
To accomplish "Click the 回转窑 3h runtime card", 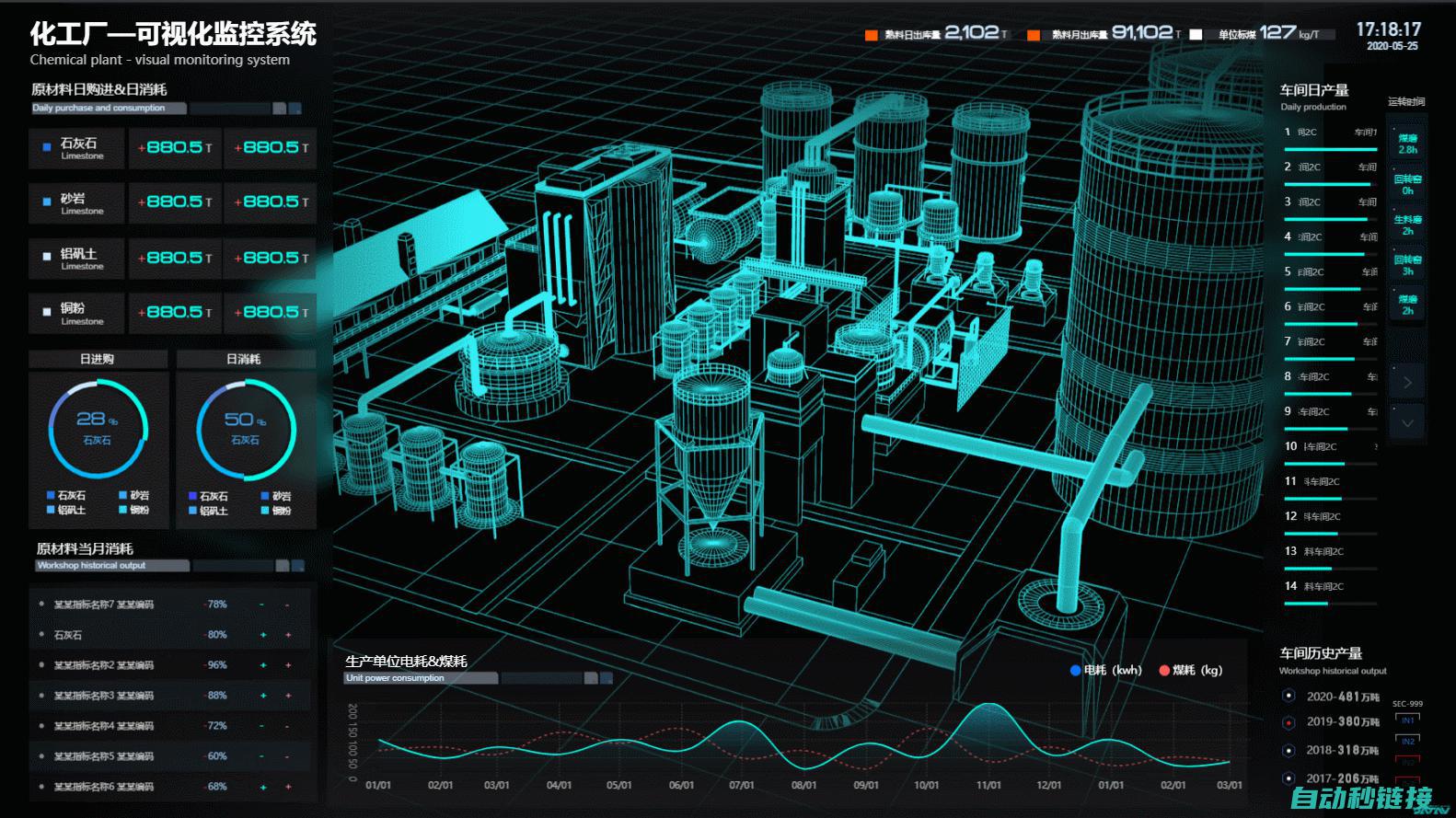I will coord(1407,265).
